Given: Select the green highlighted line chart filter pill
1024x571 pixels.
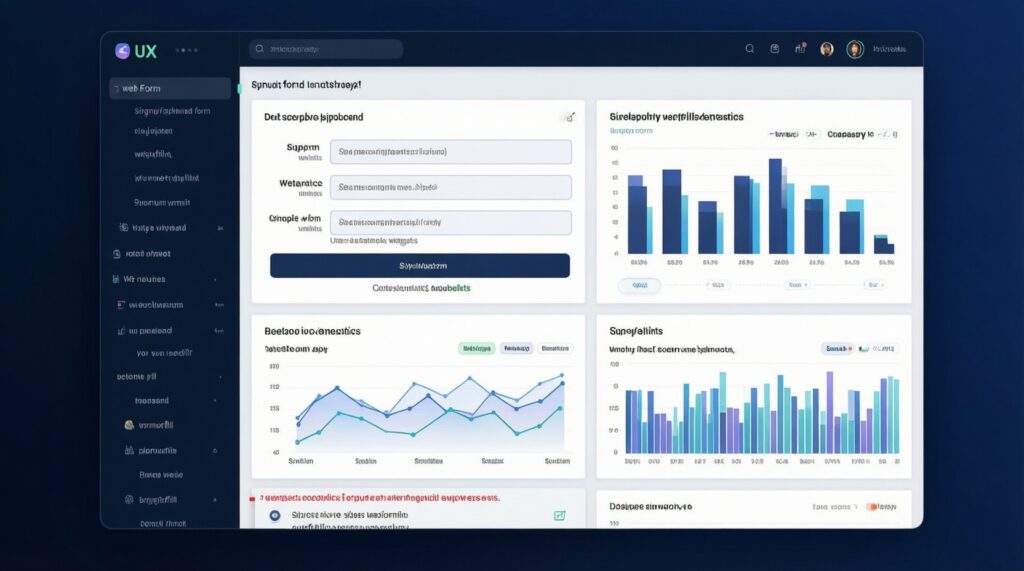Looking at the screenshot, I should click(477, 348).
